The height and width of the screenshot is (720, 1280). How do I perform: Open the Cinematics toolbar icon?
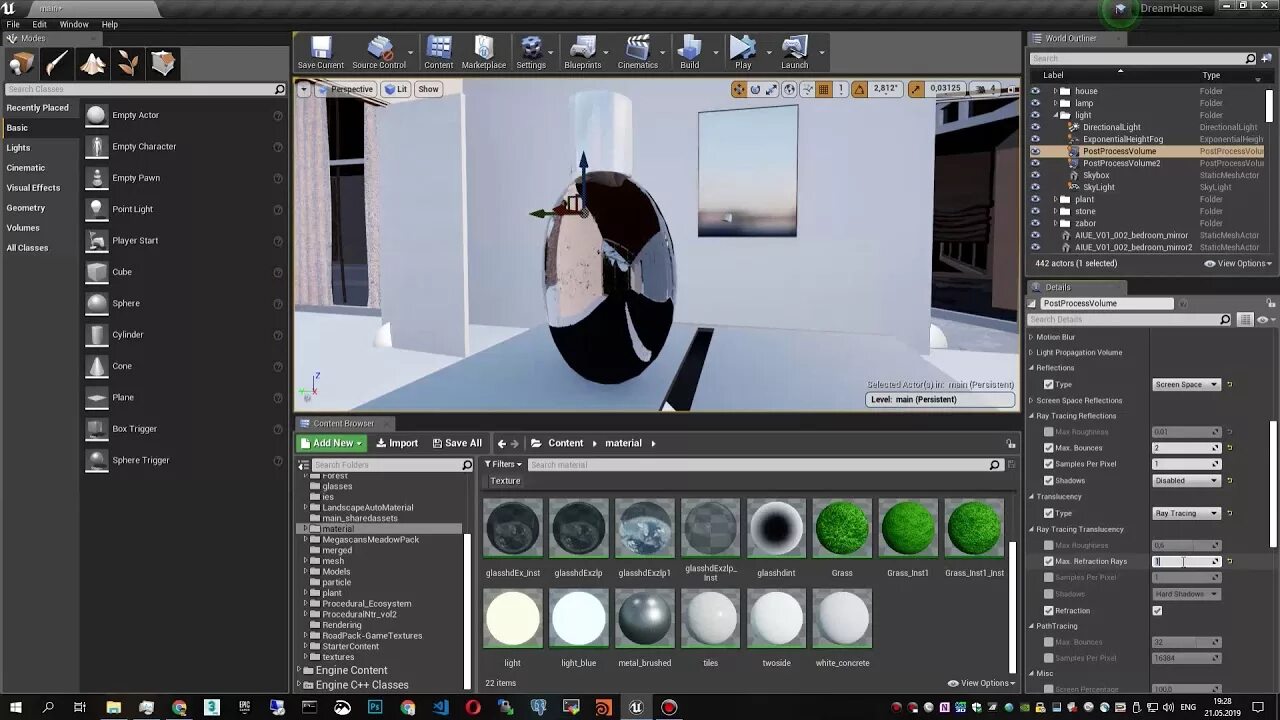coord(637,52)
